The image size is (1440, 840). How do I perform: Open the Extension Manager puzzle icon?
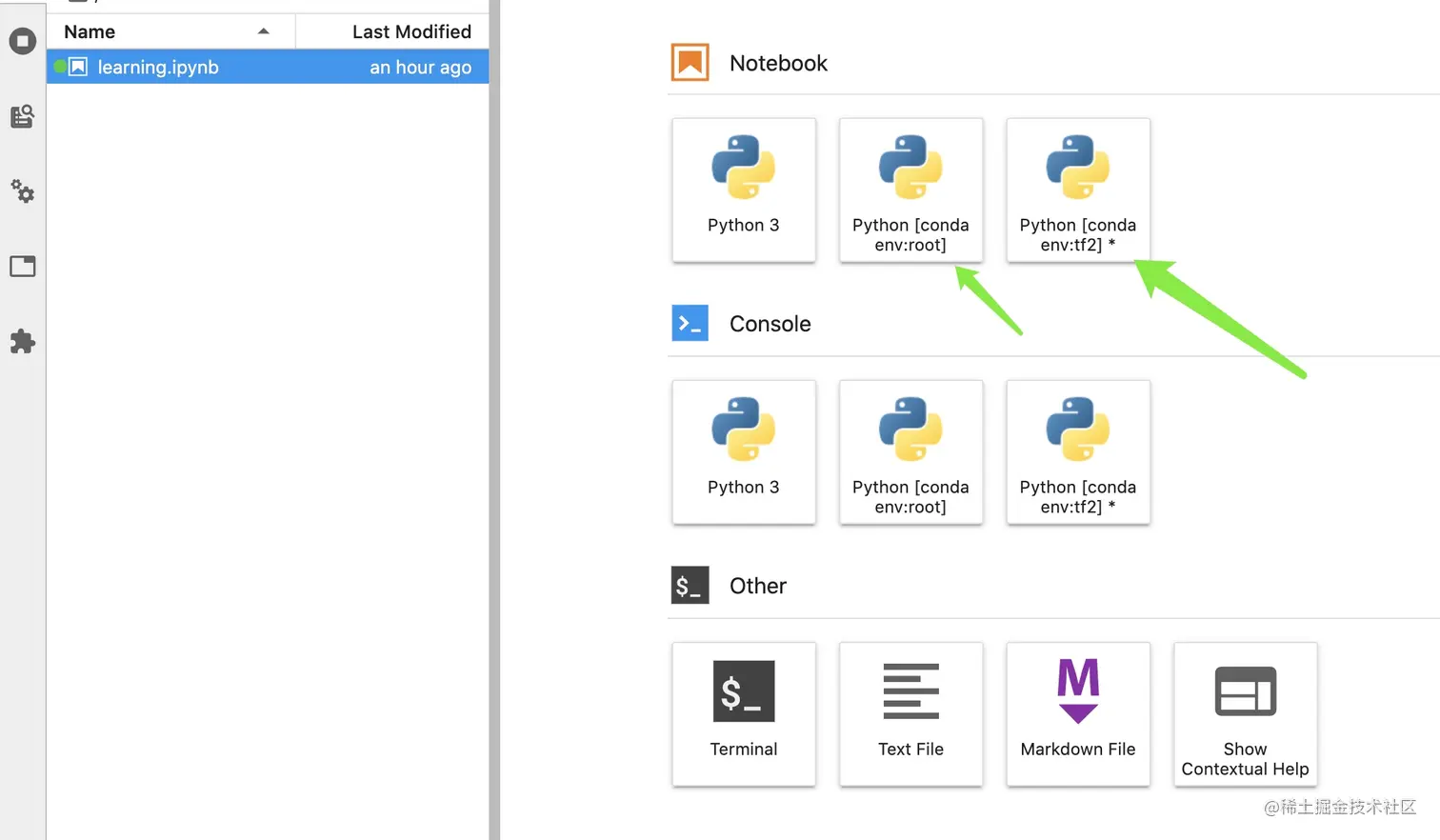[23, 341]
